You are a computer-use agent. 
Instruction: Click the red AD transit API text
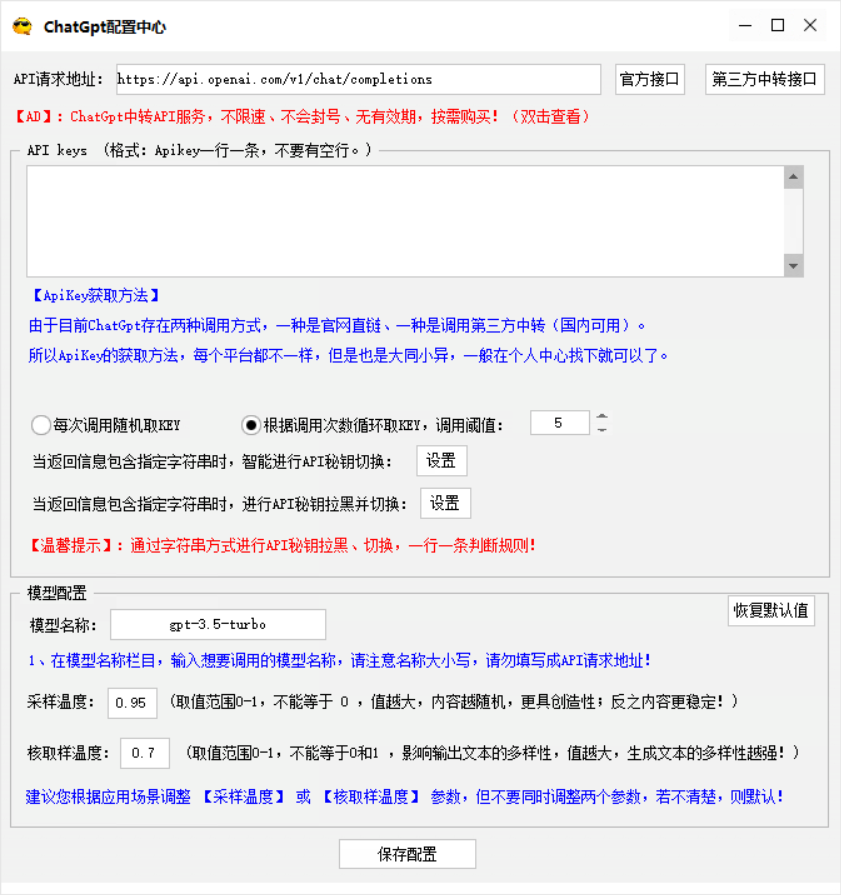[x=301, y=116]
